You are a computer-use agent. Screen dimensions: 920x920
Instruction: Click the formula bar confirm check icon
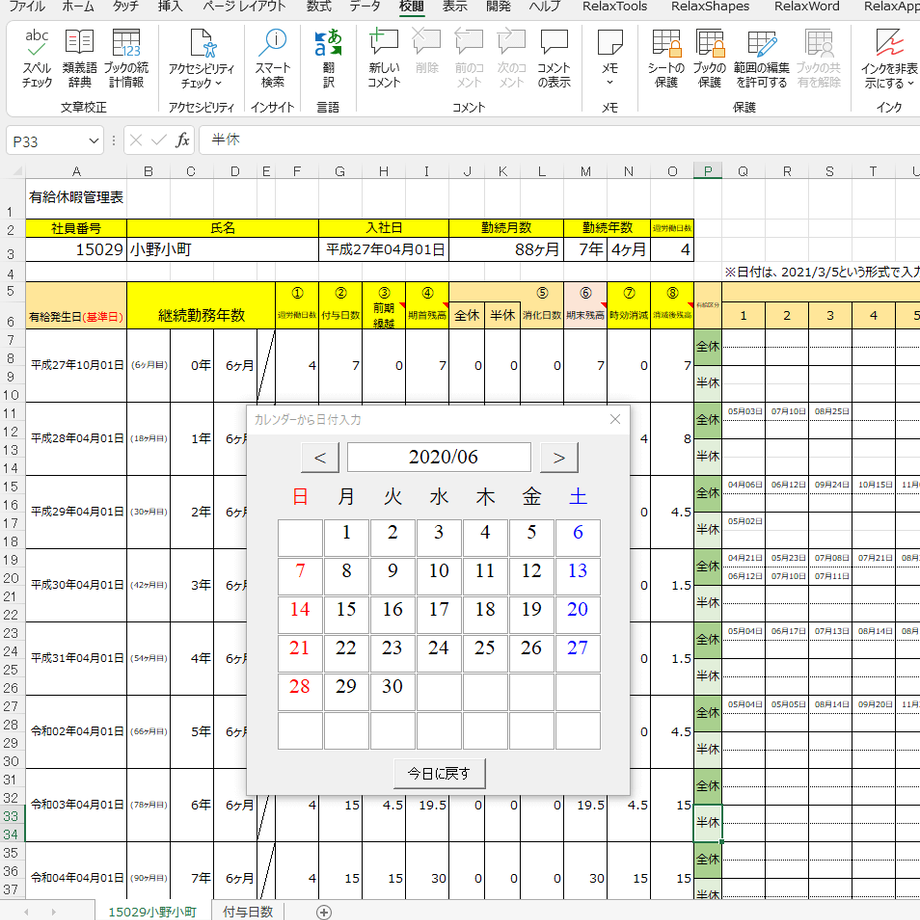[x=158, y=140]
